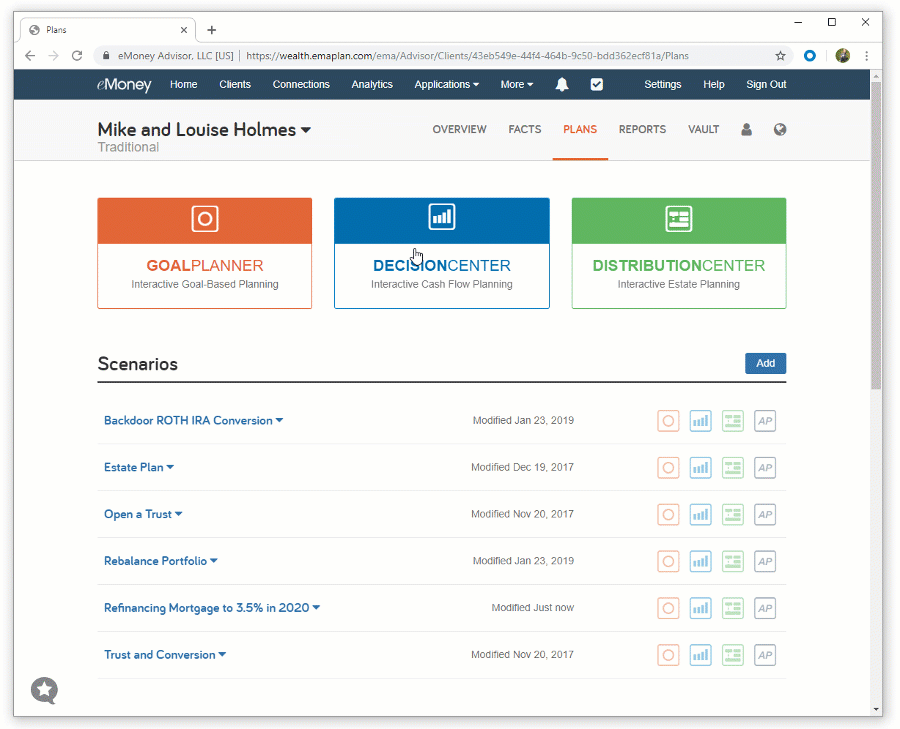900x729 pixels.
Task: Expand Backdoor ROTH IRA Conversion scenario options
Action: click(280, 420)
